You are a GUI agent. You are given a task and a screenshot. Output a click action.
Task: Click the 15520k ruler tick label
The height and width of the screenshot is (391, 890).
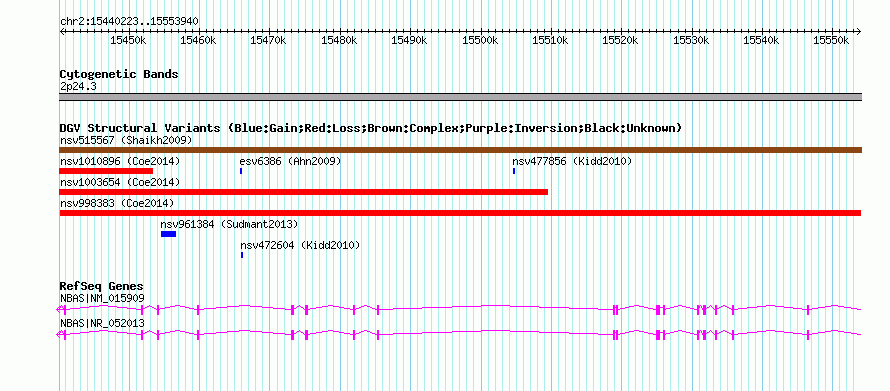click(x=620, y=40)
